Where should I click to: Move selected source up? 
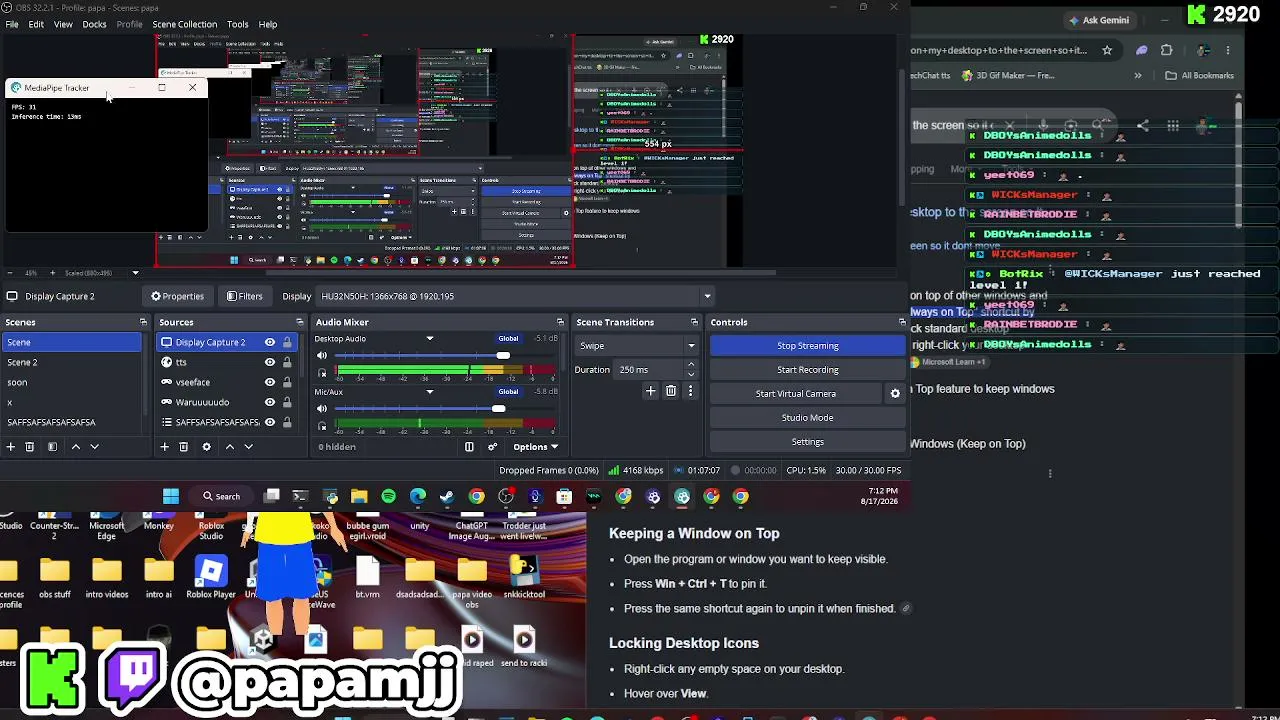click(229, 447)
